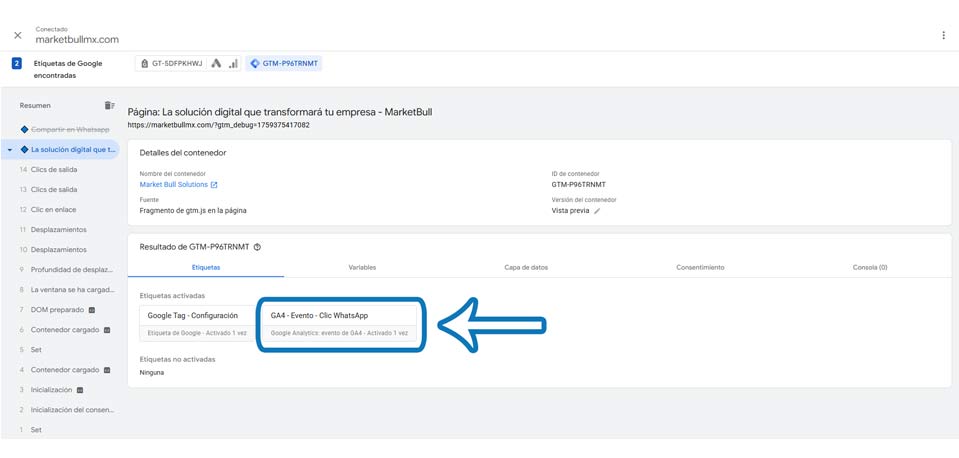This screenshot has width=959, height=458.
Task: Open the Capa de datos tab
Action: [x=526, y=267]
